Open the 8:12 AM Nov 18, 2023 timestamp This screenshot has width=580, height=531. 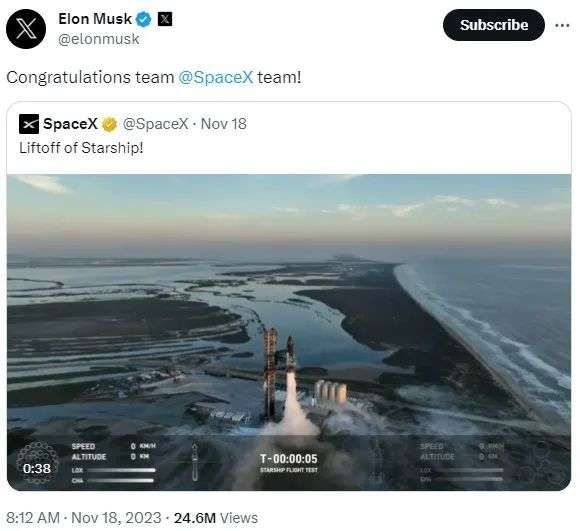(x=84, y=518)
